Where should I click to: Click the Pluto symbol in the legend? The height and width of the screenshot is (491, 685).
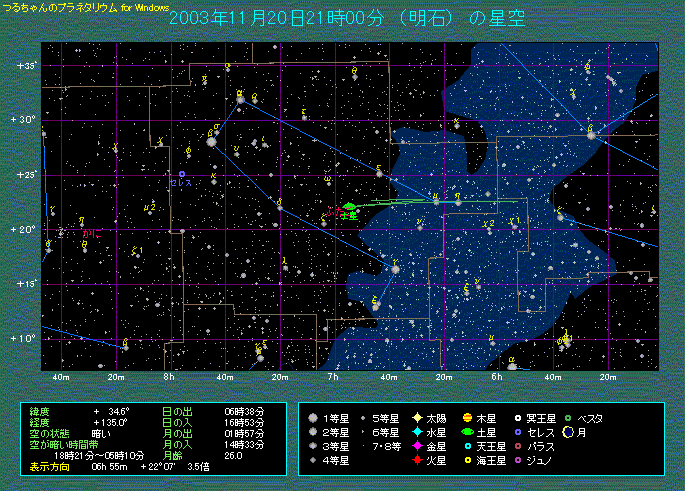click(x=517, y=418)
